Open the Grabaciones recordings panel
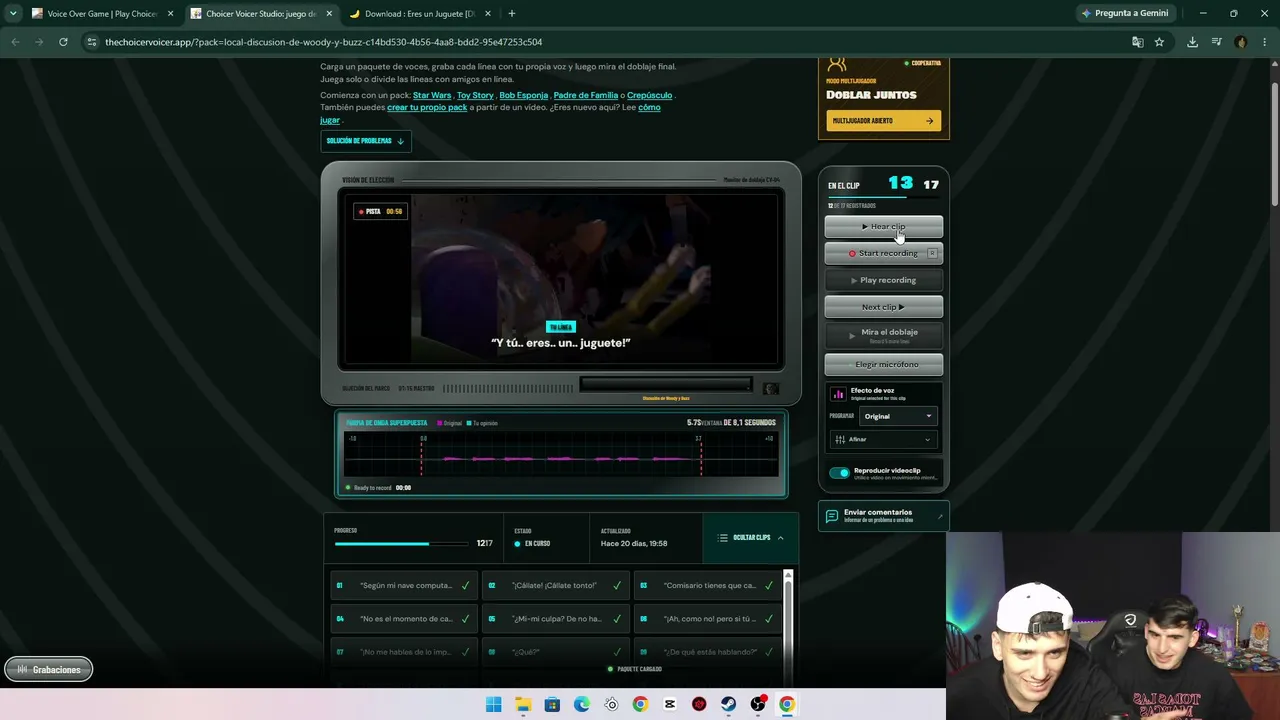 (48, 670)
